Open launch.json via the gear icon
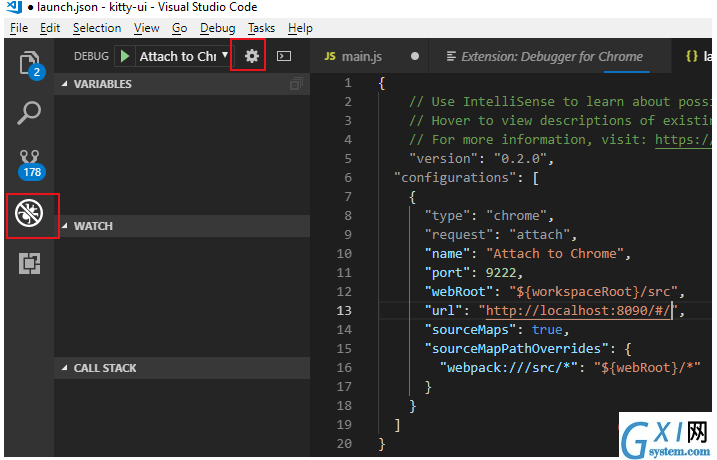Viewport: 717px width, 460px height. (251, 56)
